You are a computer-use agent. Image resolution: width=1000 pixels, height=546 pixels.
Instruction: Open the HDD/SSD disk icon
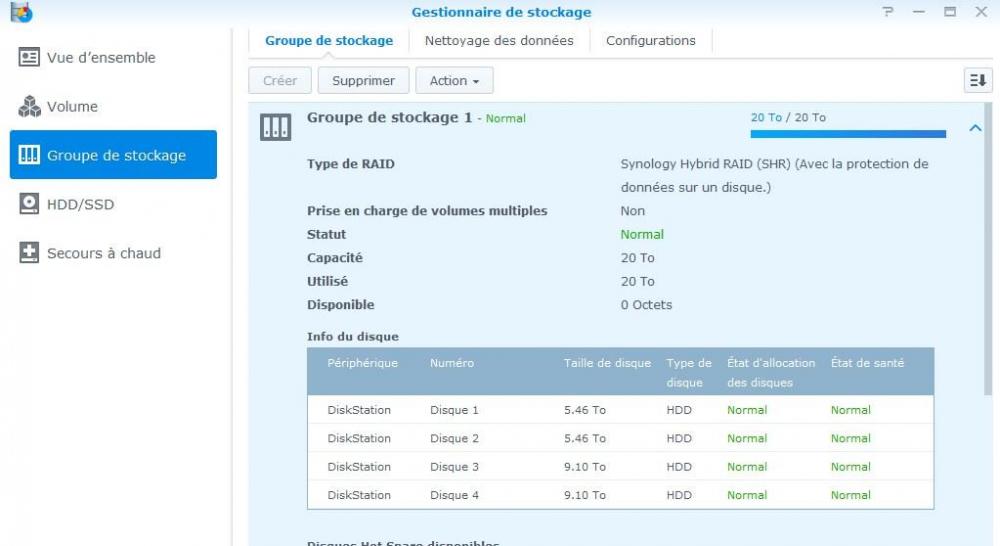[x=29, y=204]
